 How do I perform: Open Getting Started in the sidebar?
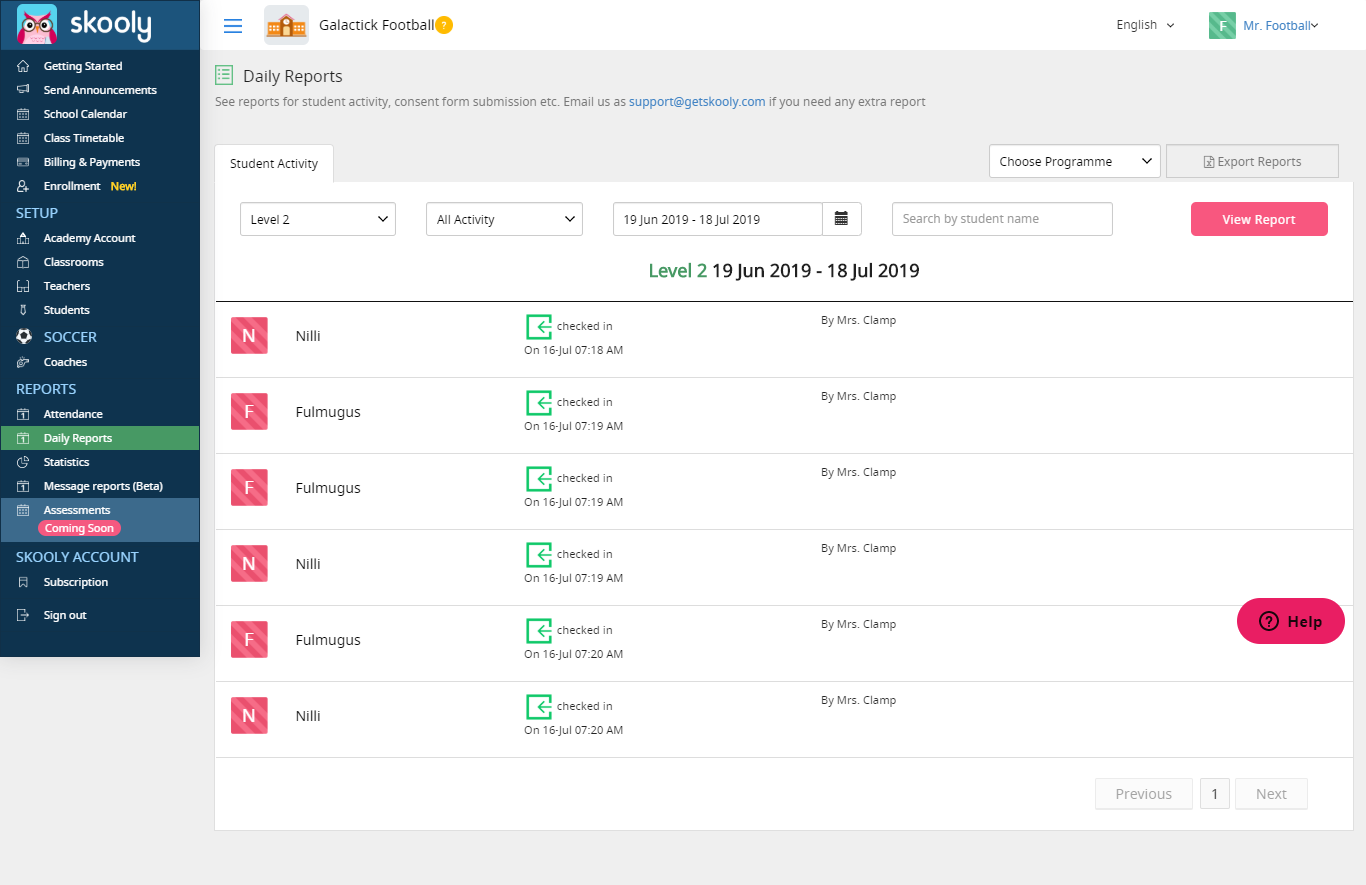[83, 66]
